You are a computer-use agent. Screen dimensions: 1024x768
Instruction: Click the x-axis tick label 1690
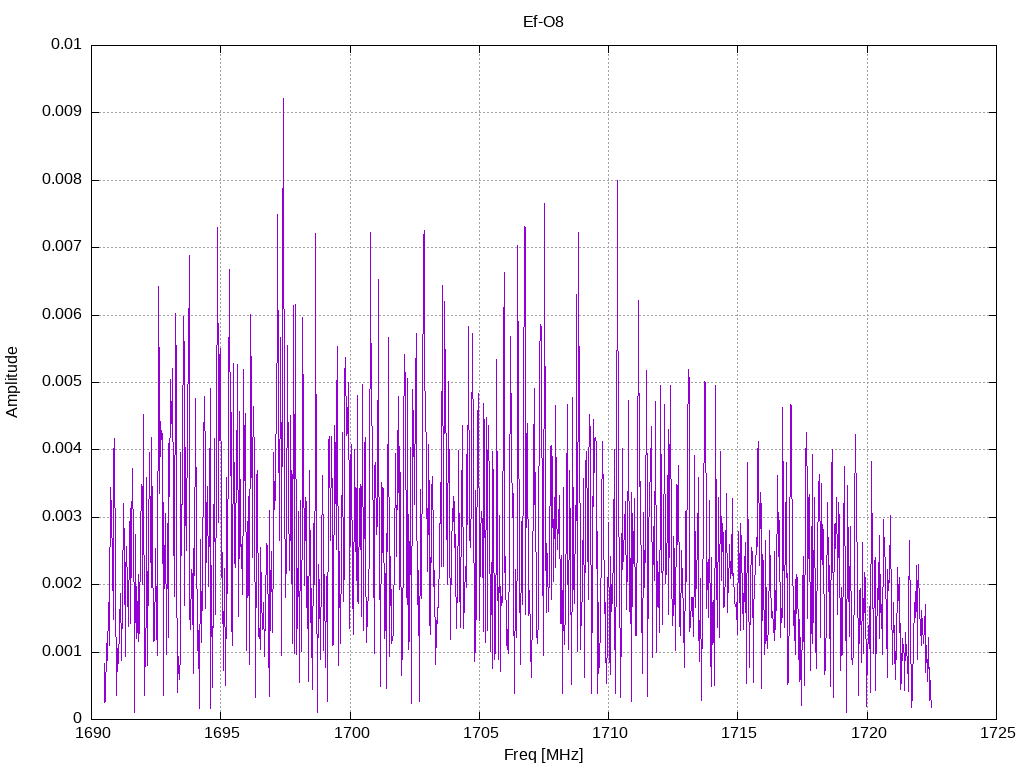pos(93,733)
